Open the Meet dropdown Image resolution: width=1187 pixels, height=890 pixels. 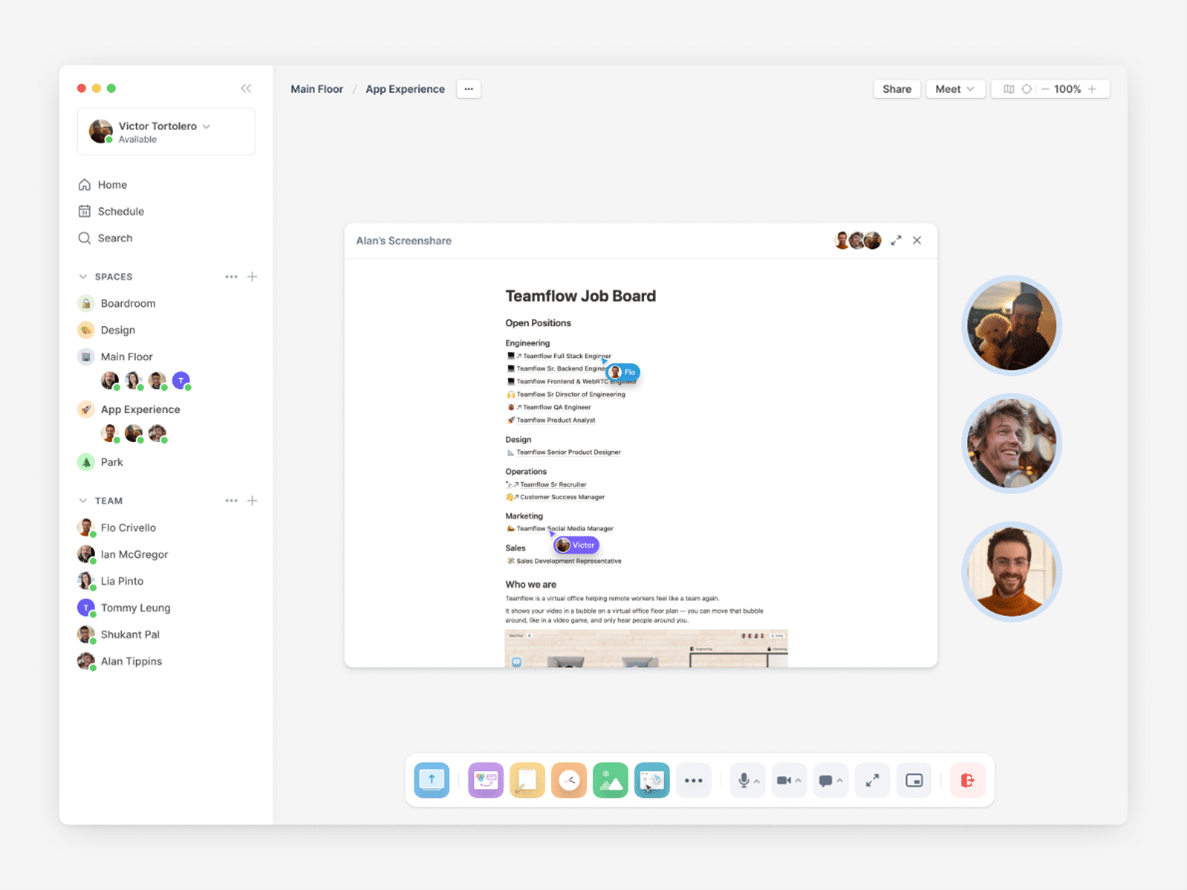point(955,89)
